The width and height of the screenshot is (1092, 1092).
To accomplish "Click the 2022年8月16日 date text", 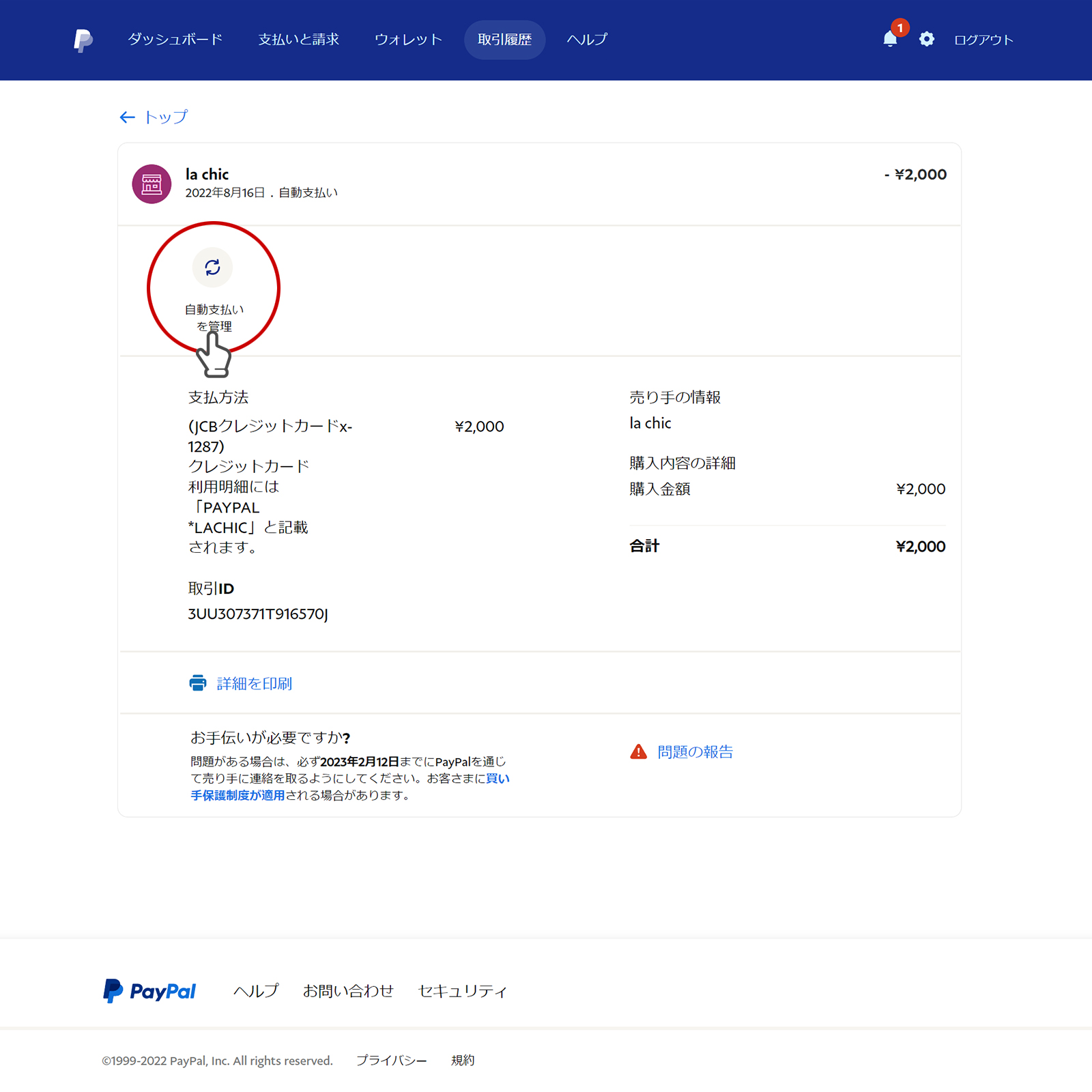I will tap(225, 193).
